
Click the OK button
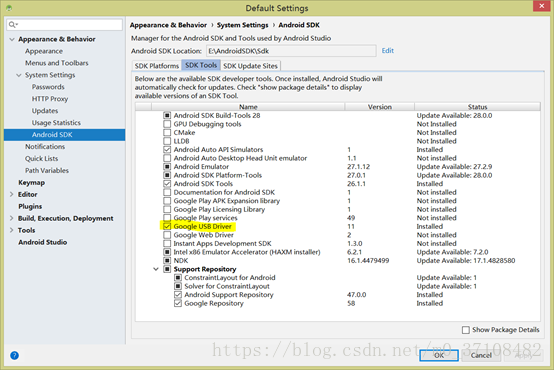click(x=439, y=355)
